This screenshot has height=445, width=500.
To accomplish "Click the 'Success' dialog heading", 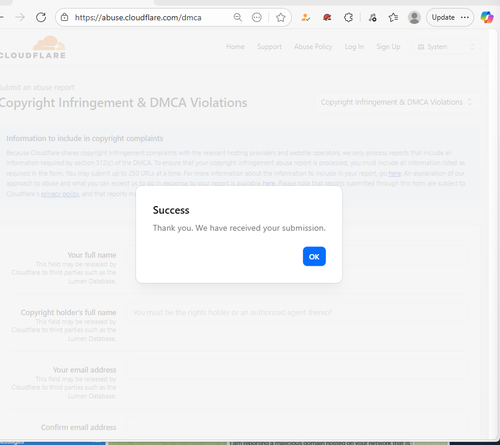I will pos(171,210).
